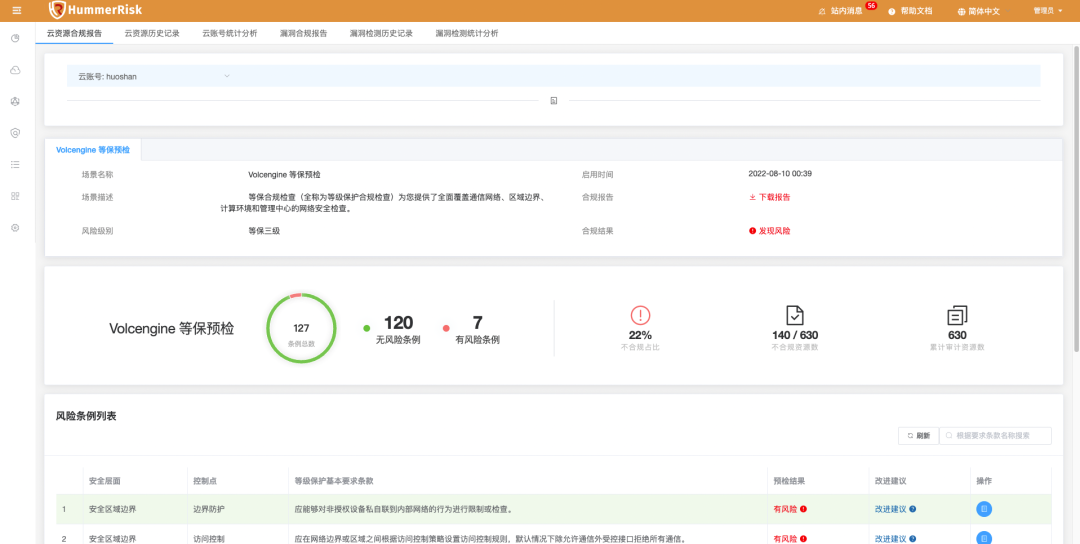The image size is (1080, 544).
Task: Click row 1 改进建议 question mark icon
Action: [x=913, y=510]
